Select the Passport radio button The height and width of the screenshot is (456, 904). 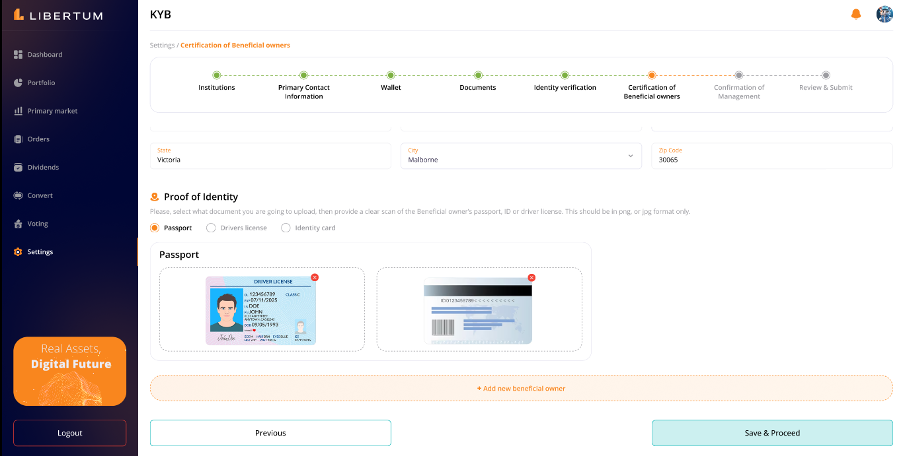pyautogui.click(x=155, y=228)
